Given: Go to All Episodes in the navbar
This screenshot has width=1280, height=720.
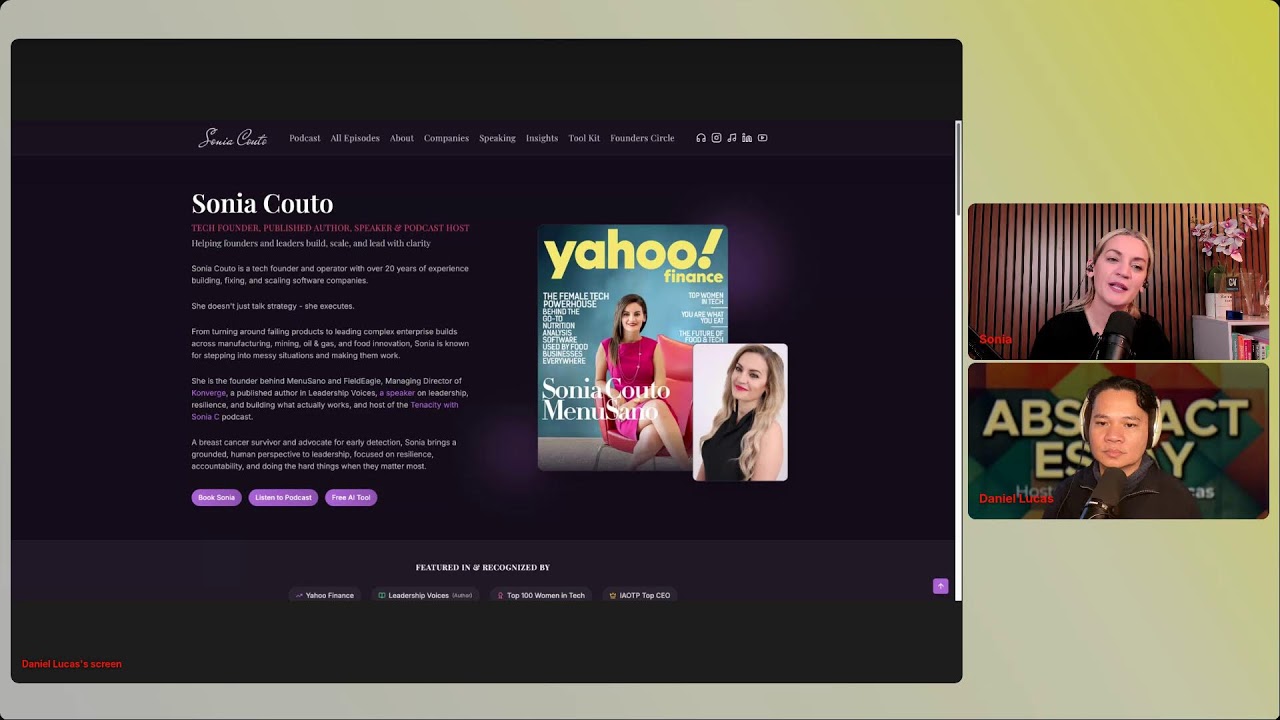Looking at the screenshot, I should coord(355,138).
